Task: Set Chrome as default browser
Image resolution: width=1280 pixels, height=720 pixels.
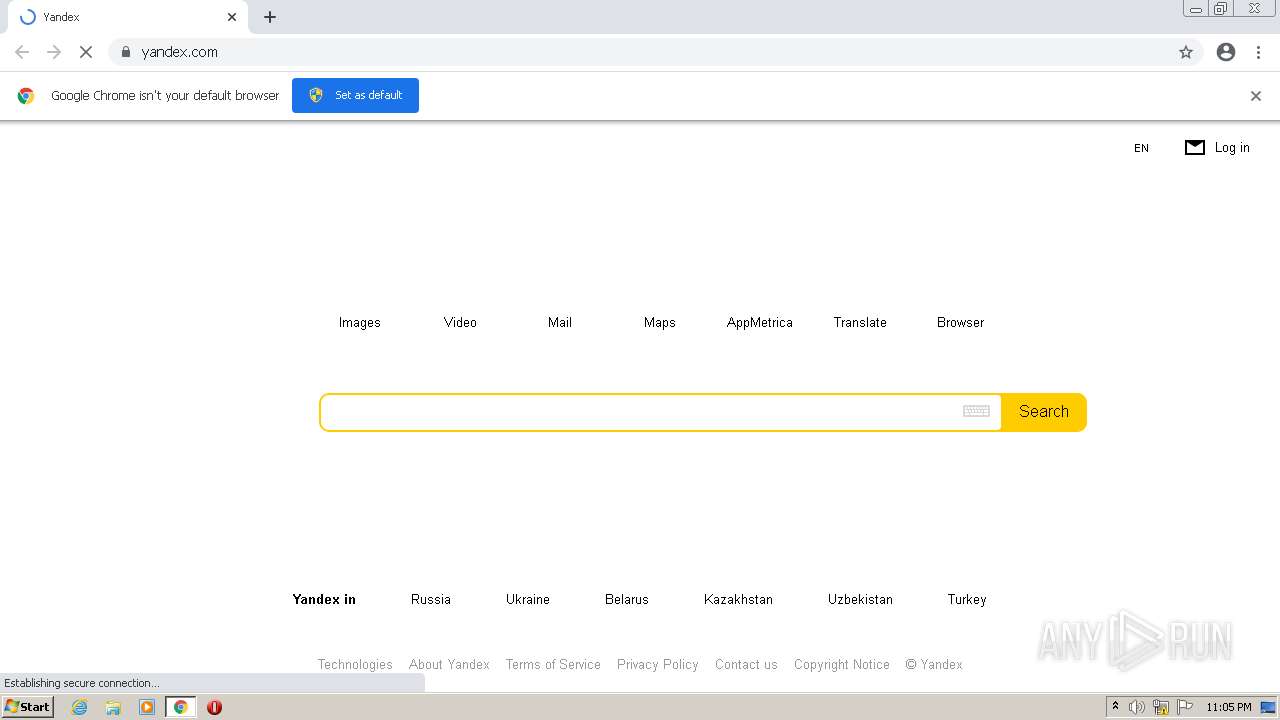Action: coord(355,95)
